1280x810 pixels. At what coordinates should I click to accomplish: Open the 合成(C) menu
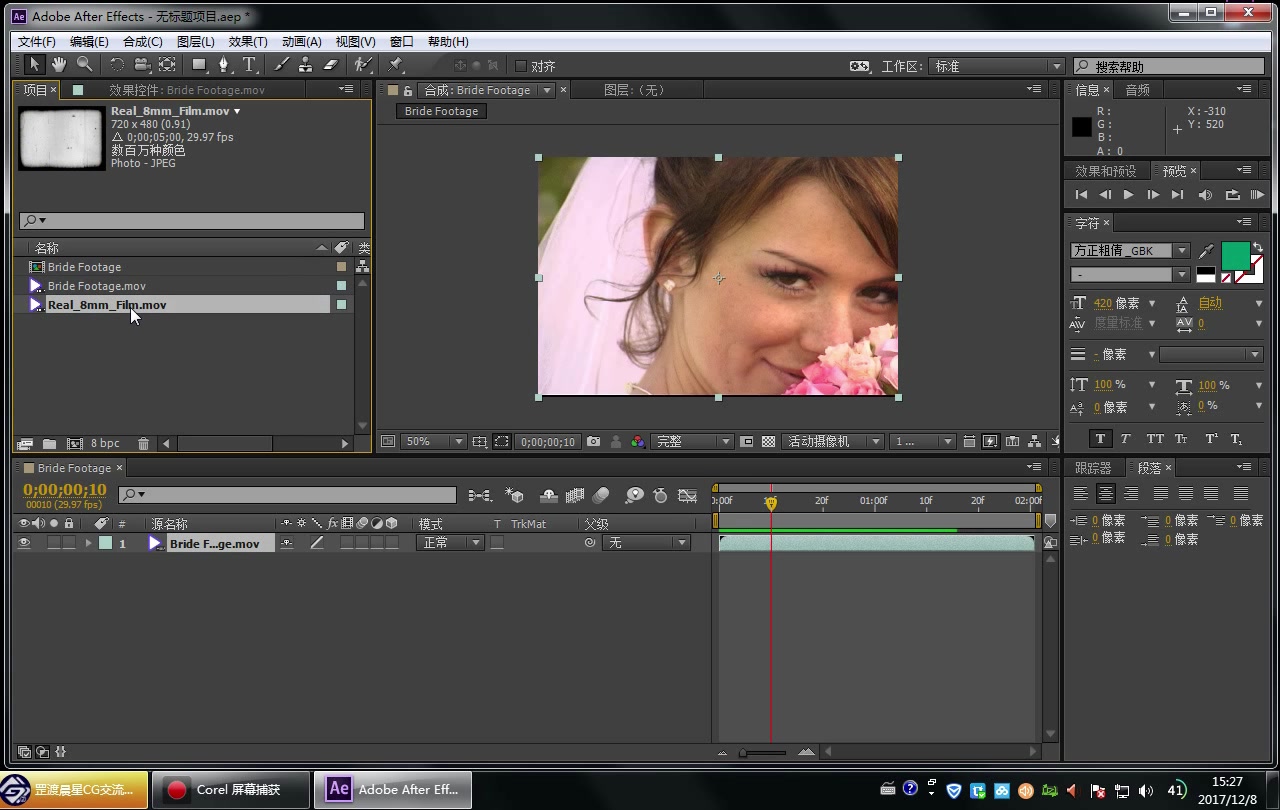pos(142,41)
